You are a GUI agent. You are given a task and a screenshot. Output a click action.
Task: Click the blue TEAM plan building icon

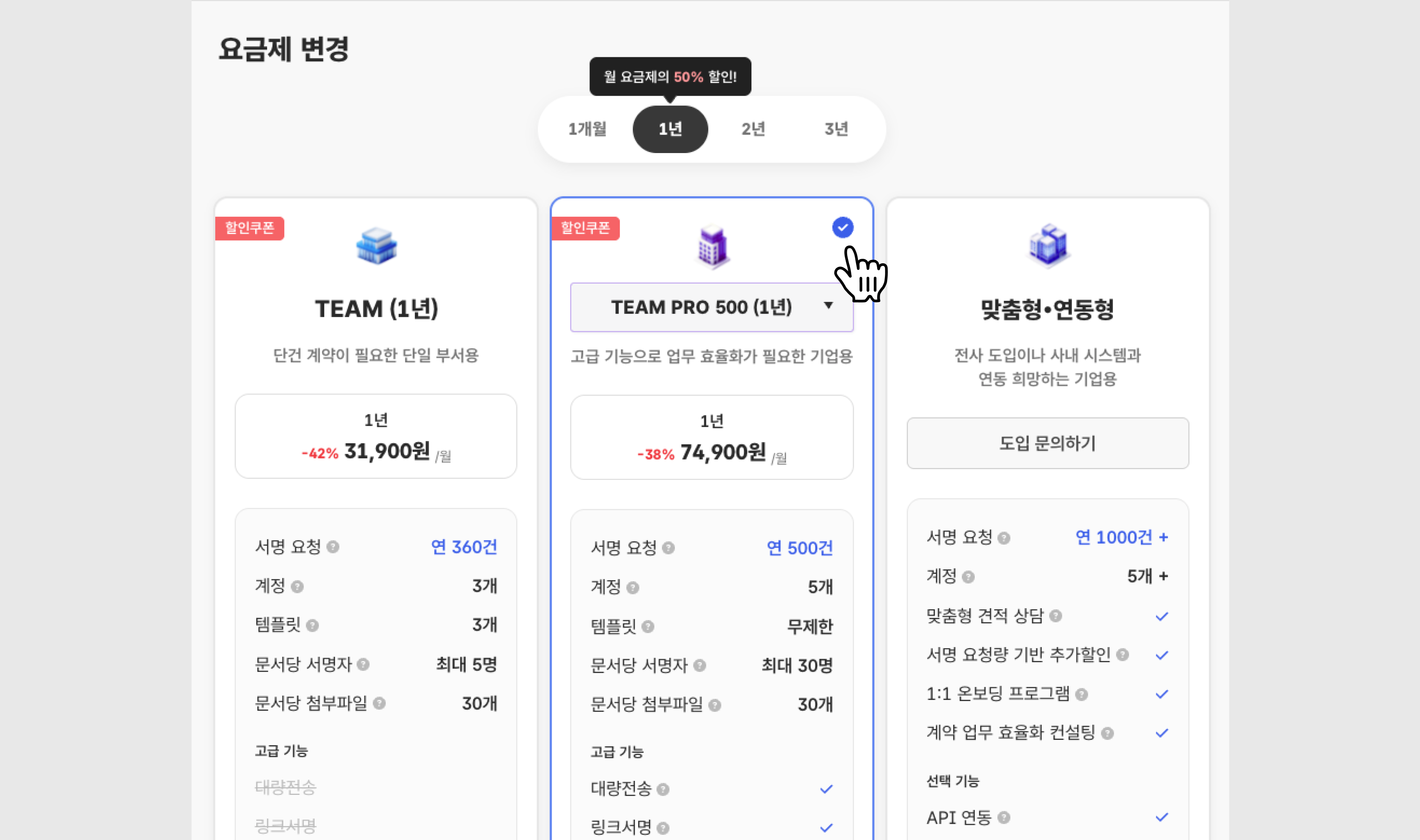click(376, 245)
